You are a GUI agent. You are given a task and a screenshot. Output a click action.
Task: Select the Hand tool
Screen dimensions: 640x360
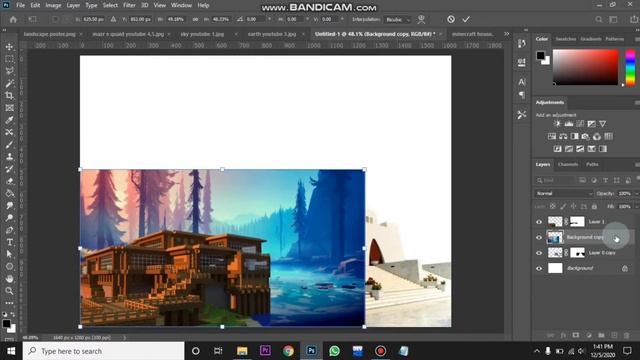[9, 279]
